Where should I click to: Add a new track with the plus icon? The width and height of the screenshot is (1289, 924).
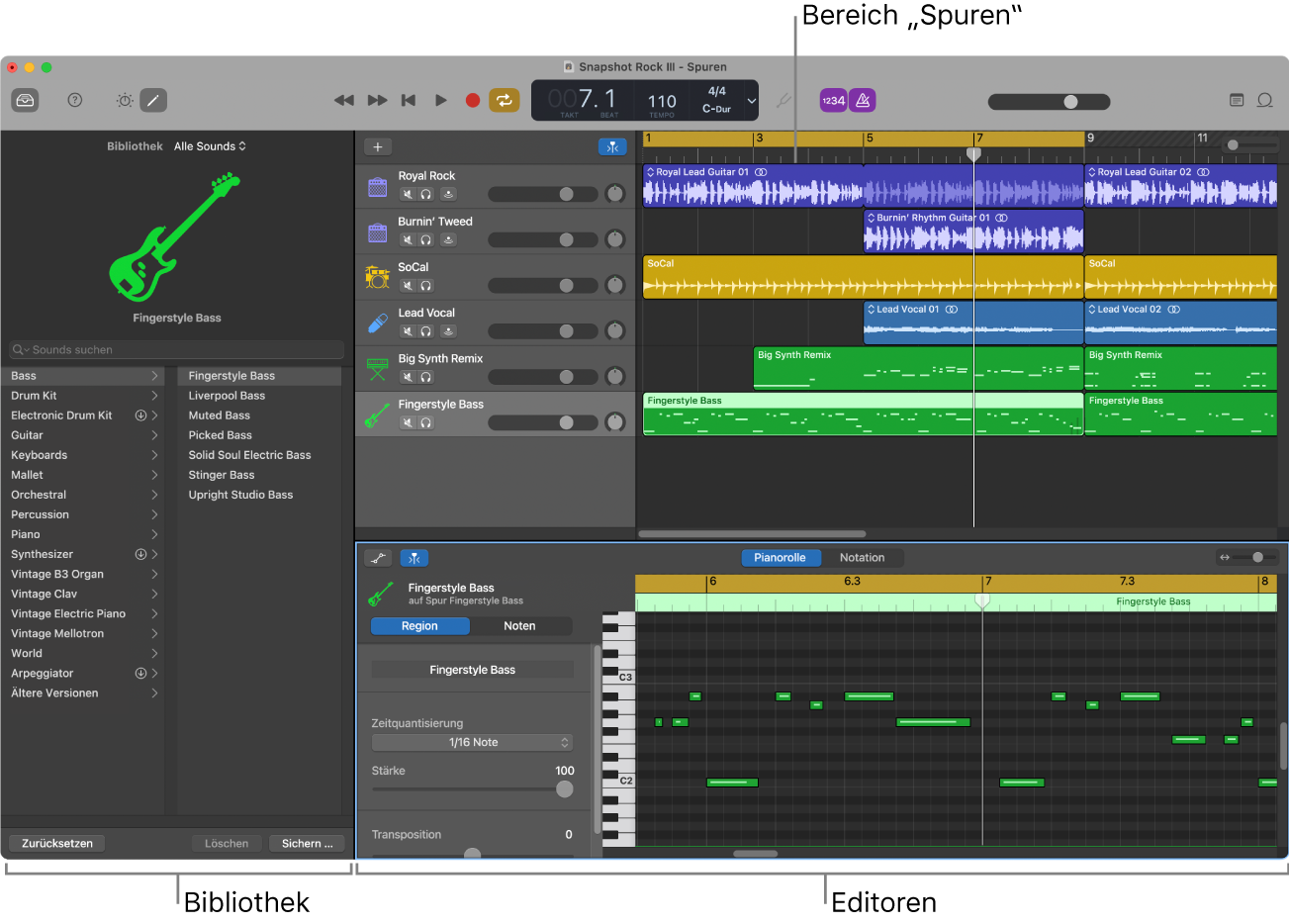click(x=377, y=145)
